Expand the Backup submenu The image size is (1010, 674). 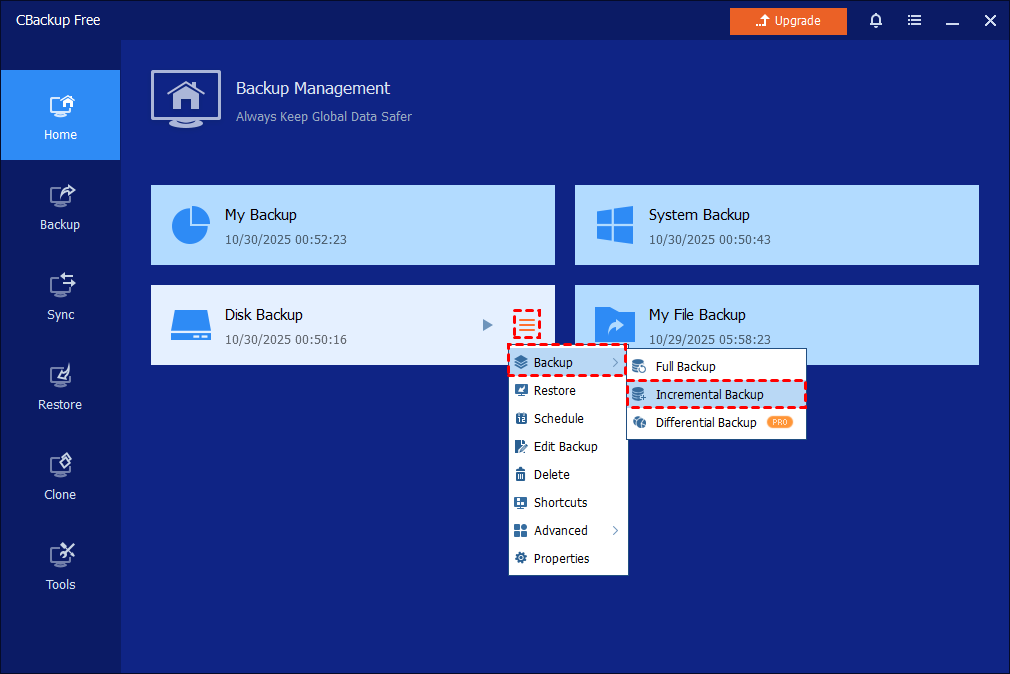(x=567, y=362)
